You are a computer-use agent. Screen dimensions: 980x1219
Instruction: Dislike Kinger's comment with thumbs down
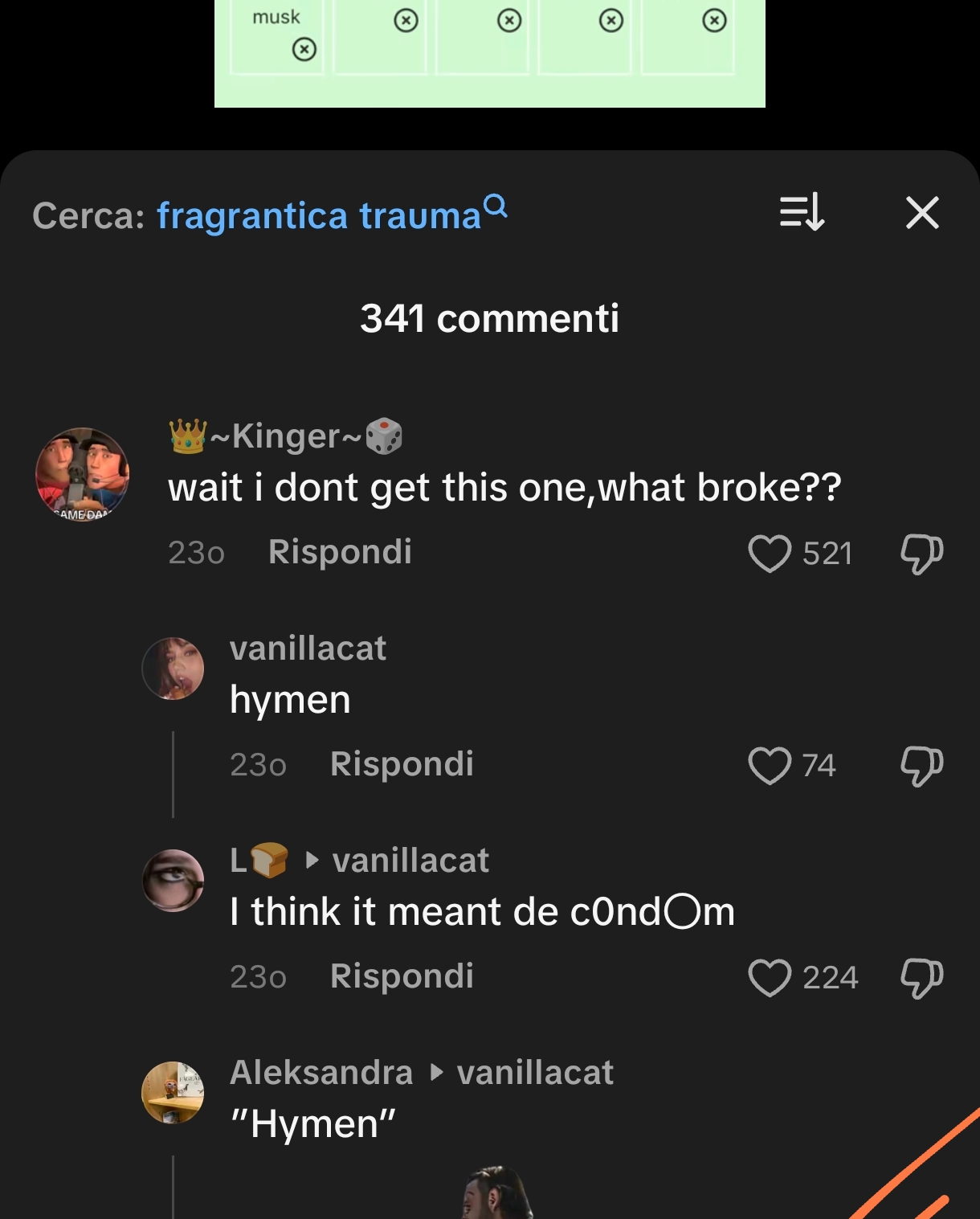tap(921, 552)
